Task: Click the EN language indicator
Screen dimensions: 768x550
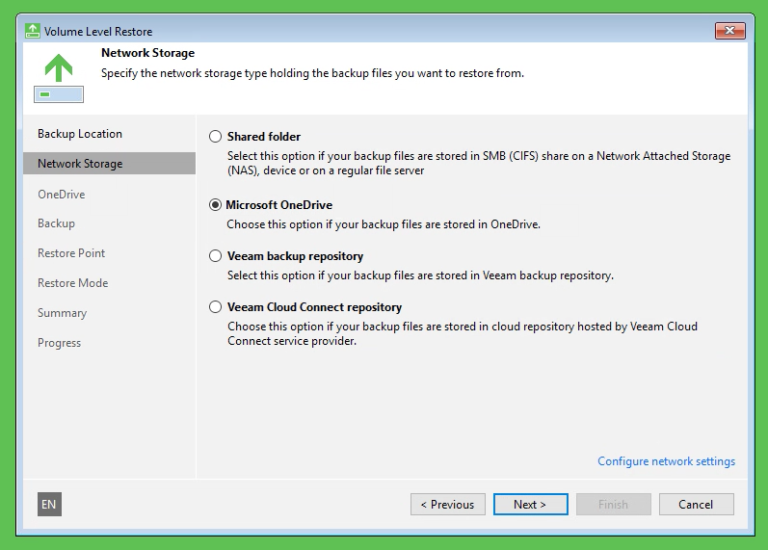Action: point(49,504)
